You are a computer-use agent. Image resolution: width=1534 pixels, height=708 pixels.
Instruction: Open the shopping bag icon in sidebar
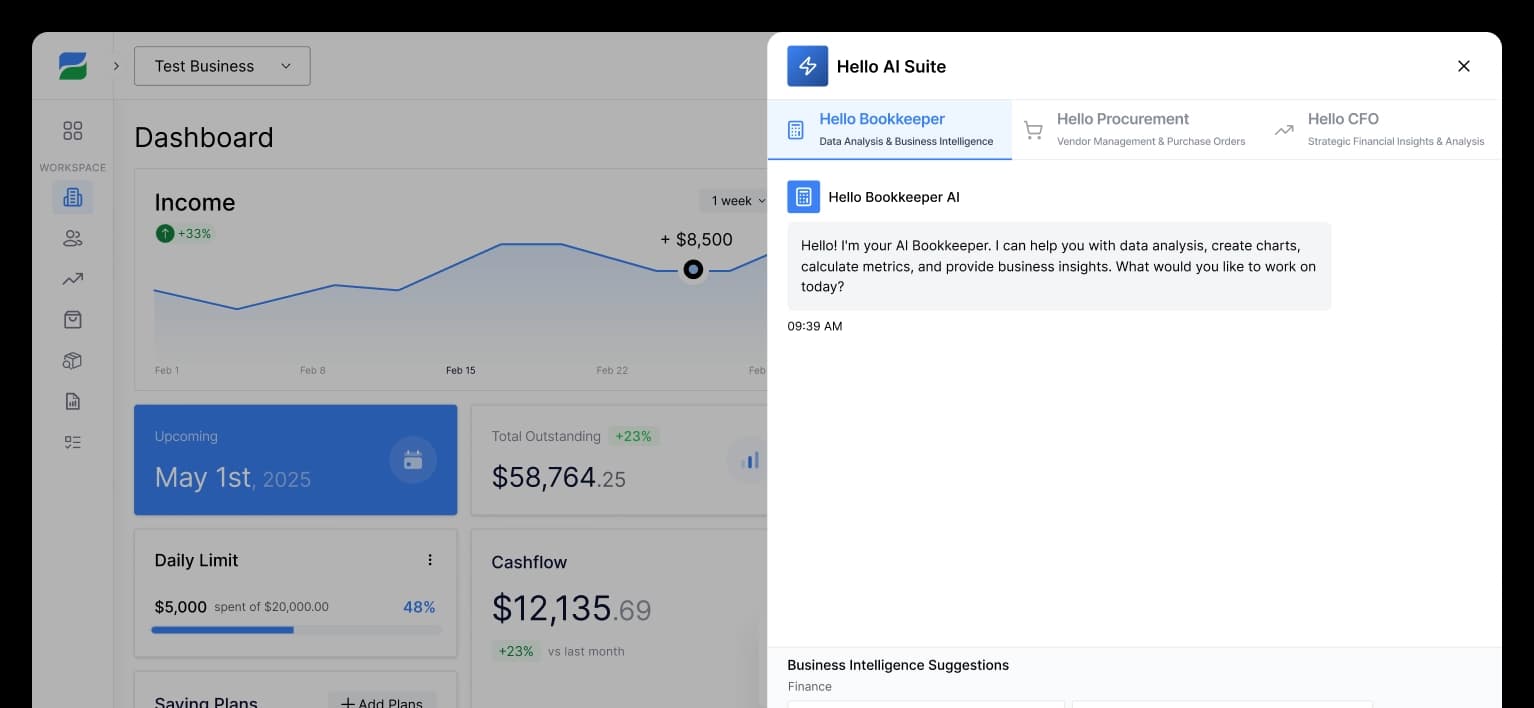72,319
